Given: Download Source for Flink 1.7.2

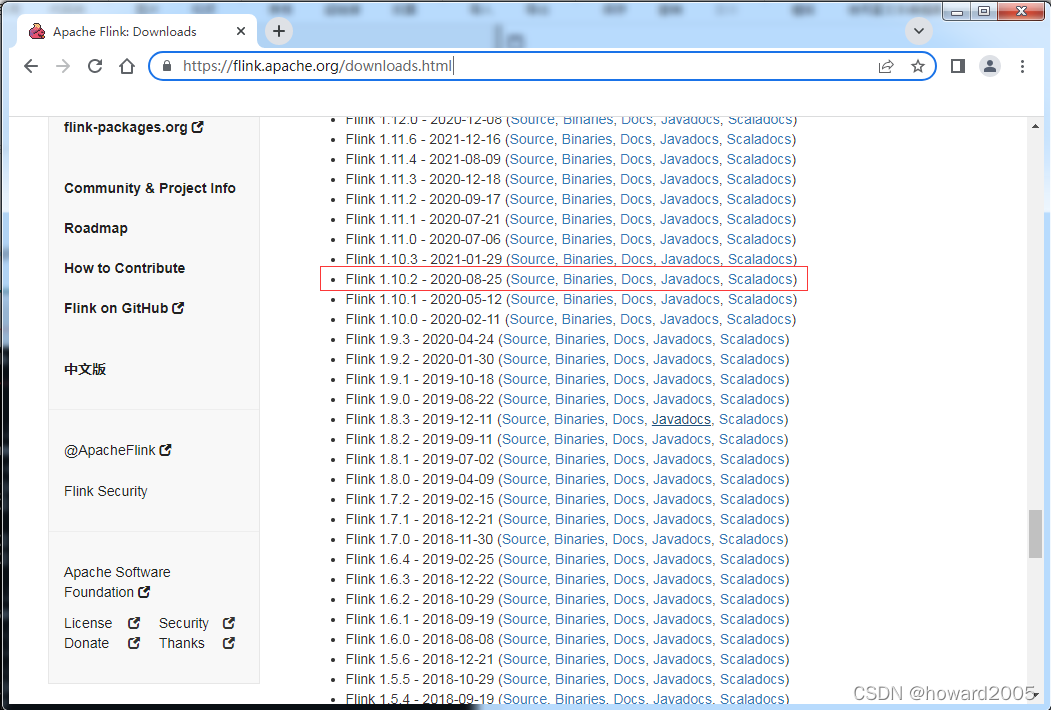Looking at the screenshot, I should coord(525,499).
